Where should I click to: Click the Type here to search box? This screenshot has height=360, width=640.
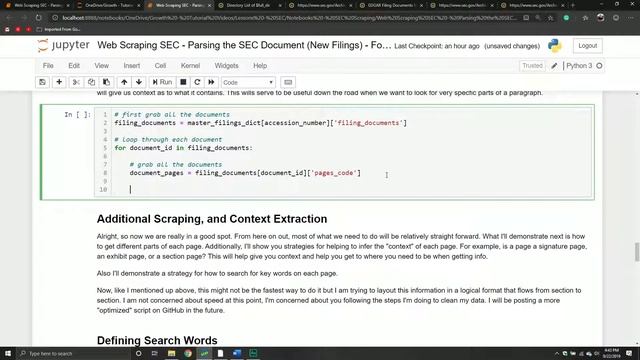(x=73, y=353)
